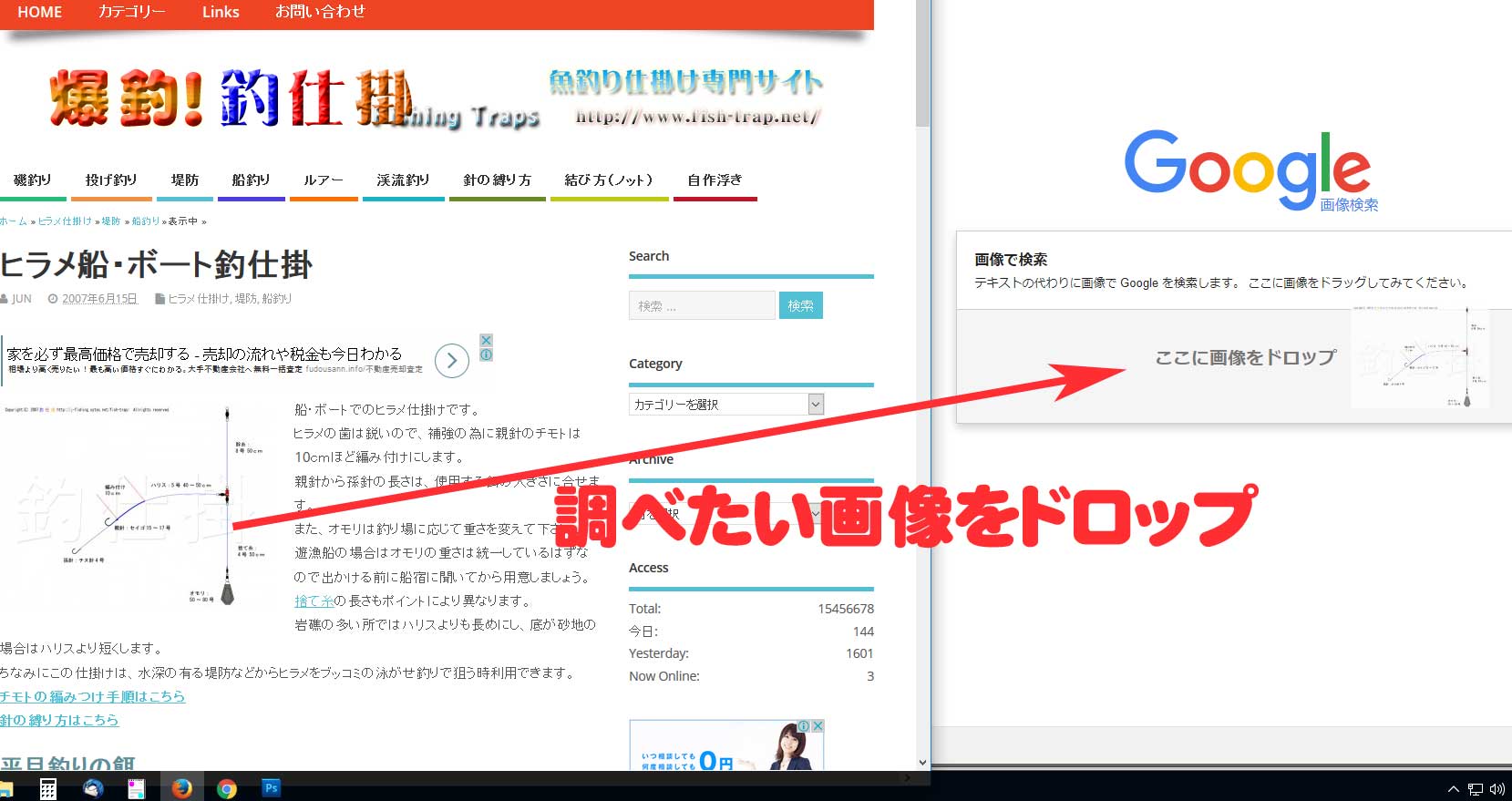
Task: Click the dragged rig thumbnail in drop zone
Action: (1421, 357)
